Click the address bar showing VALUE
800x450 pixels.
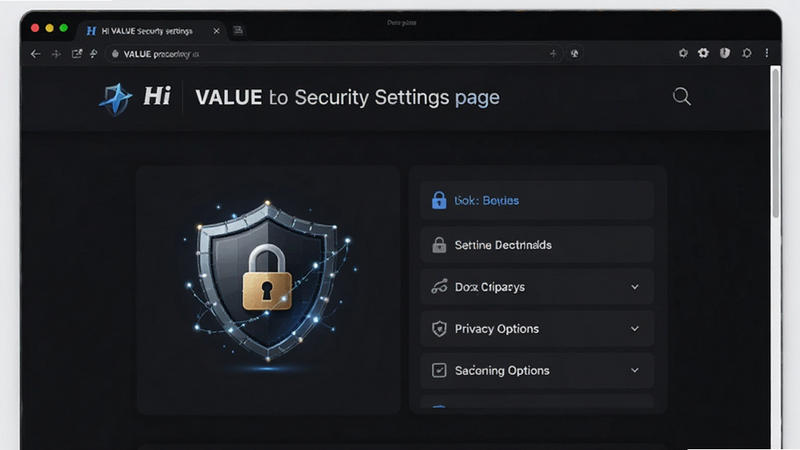(334, 54)
